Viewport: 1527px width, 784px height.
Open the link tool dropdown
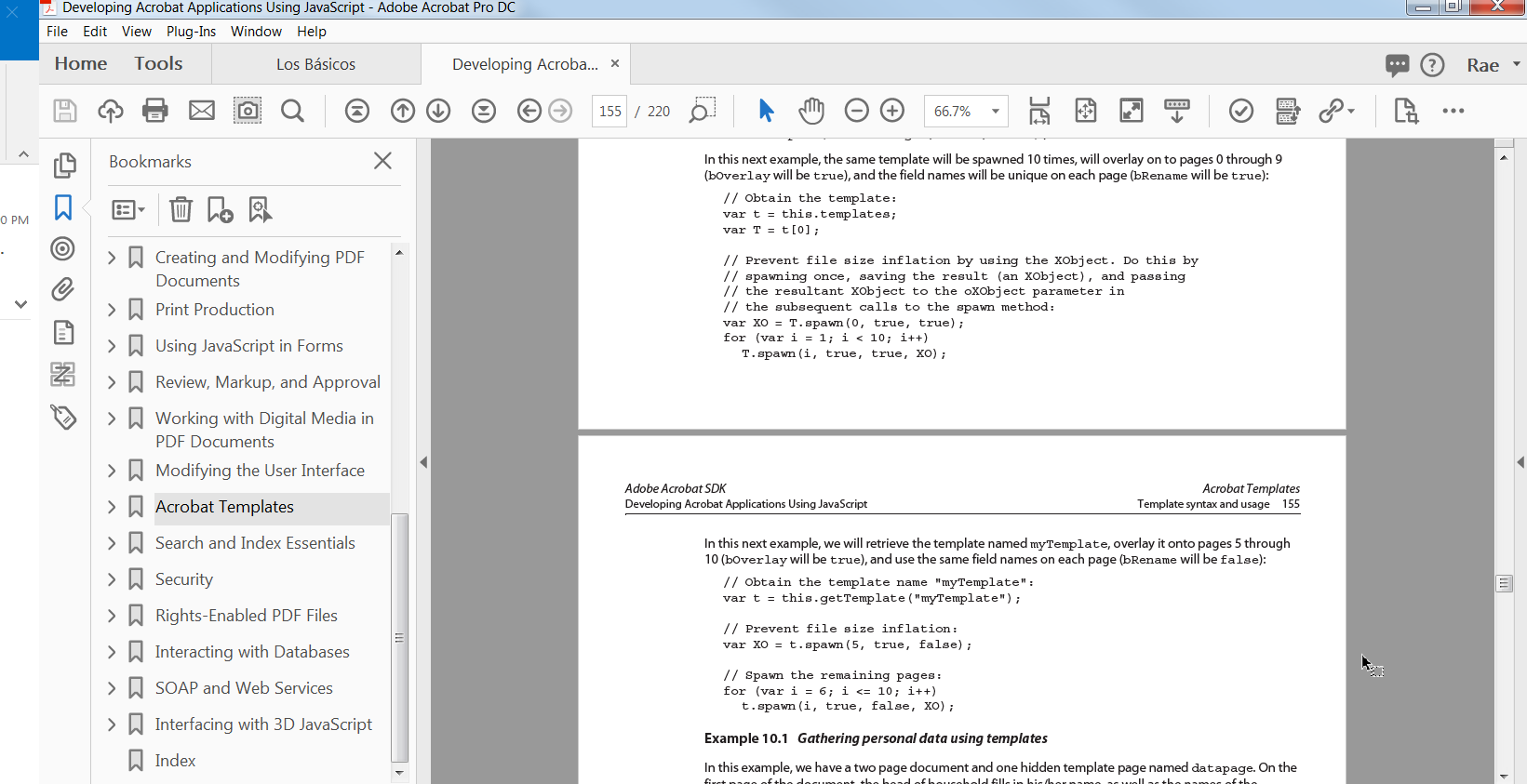pos(1337,111)
